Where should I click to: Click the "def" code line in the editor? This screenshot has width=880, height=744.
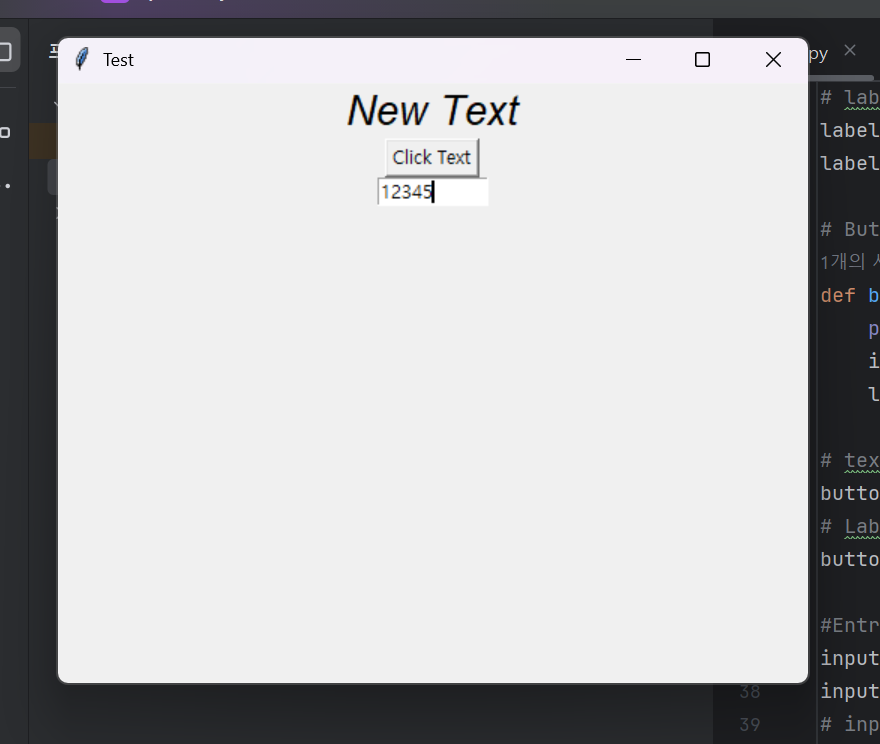[x=849, y=295]
